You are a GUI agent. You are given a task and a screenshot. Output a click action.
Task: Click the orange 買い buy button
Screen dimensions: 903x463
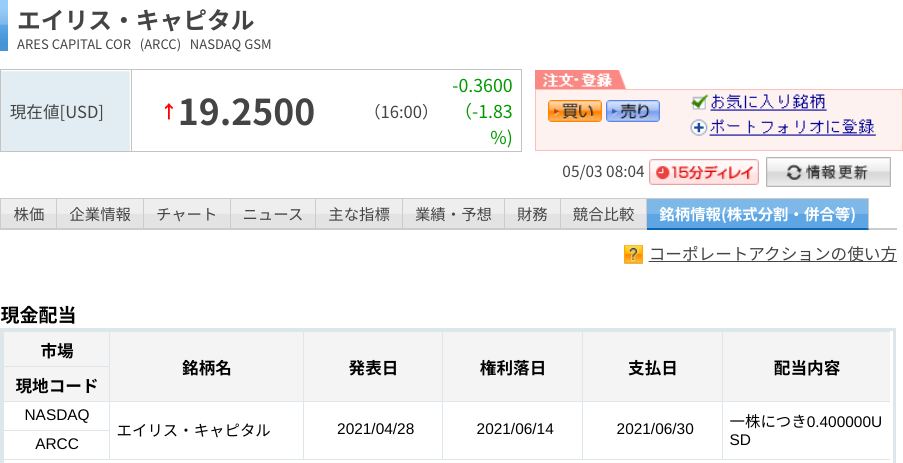[575, 111]
